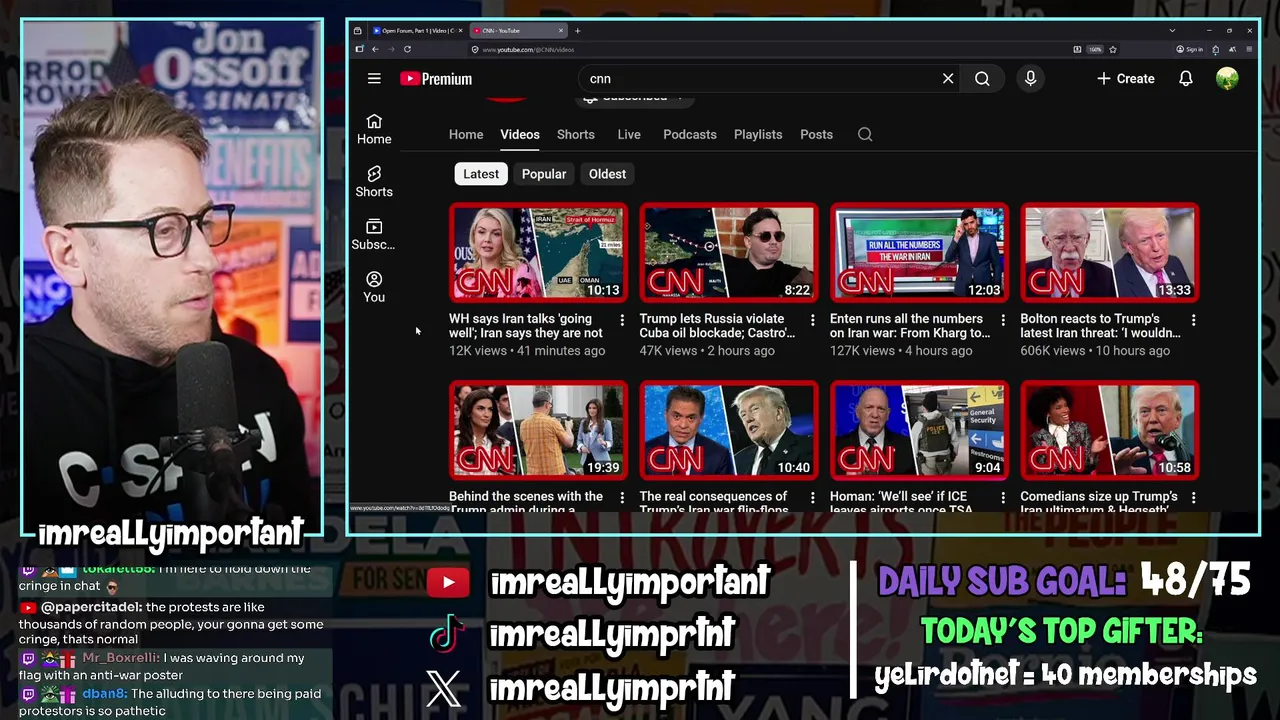
Task: Select the Oldest sort chip
Action: coord(607,174)
